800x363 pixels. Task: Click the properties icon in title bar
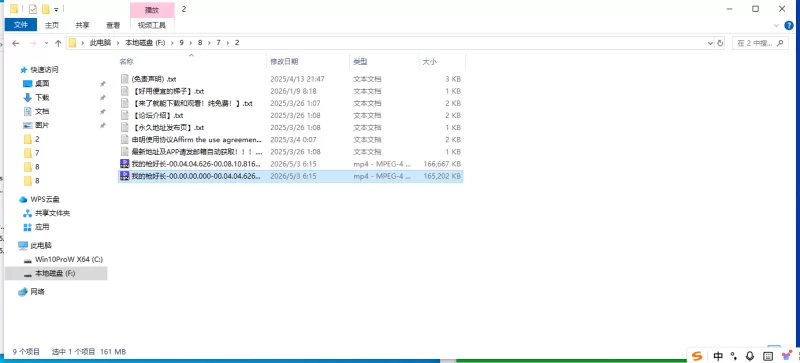[x=33, y=9]
